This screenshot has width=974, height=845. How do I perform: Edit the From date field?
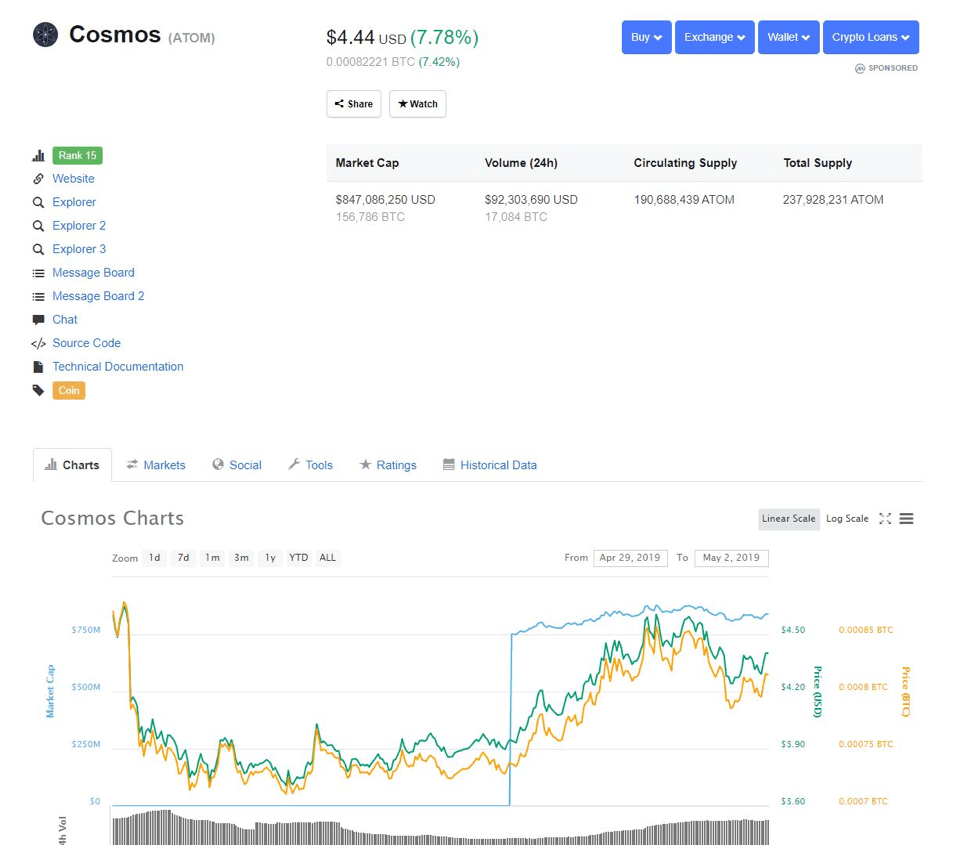coord(630,558)
